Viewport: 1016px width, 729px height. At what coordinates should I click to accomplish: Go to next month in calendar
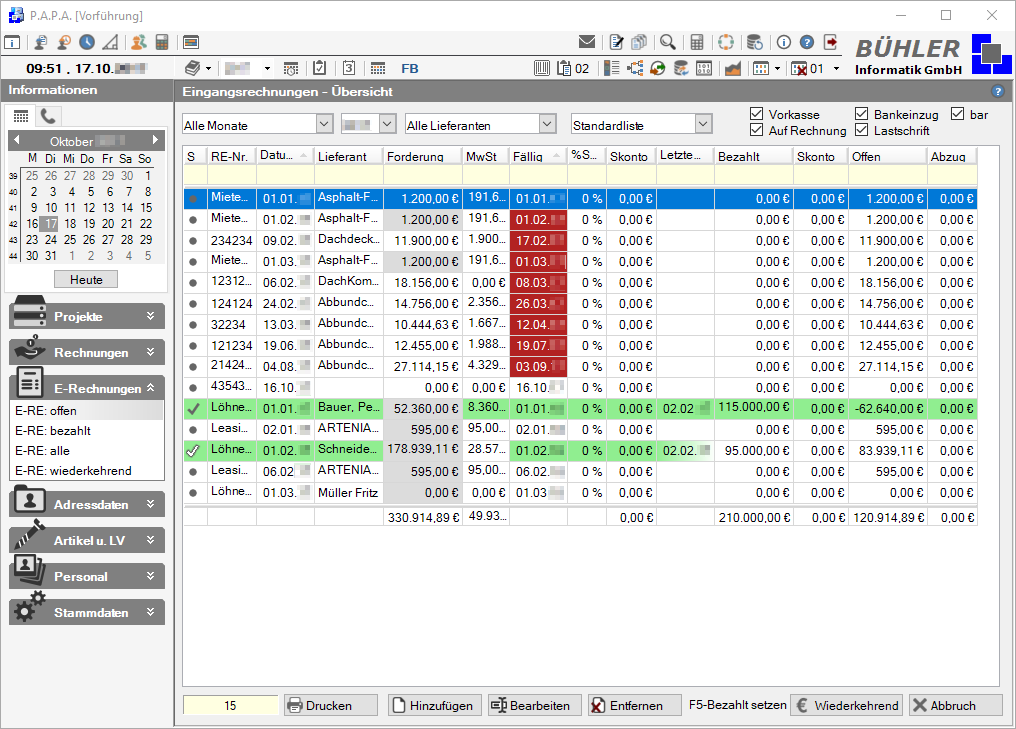155,140
